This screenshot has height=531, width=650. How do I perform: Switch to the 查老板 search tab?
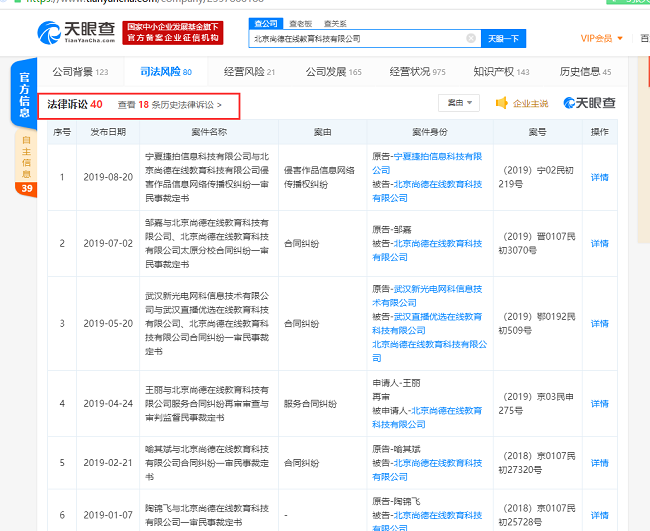[x=301, y=24]
